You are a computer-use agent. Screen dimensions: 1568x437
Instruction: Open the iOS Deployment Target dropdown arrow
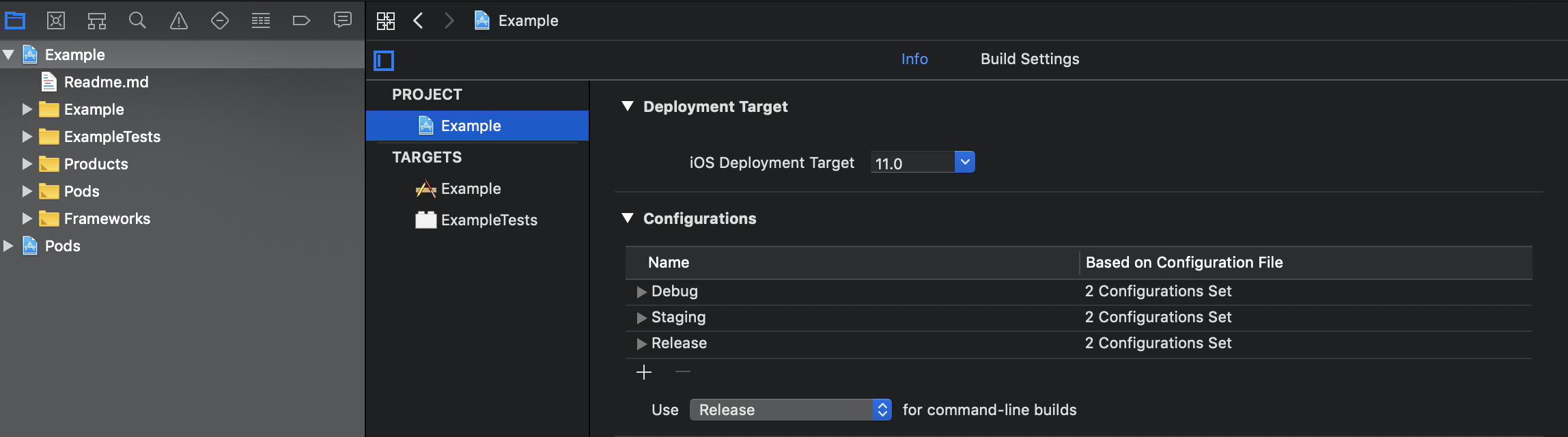[964, 163]
